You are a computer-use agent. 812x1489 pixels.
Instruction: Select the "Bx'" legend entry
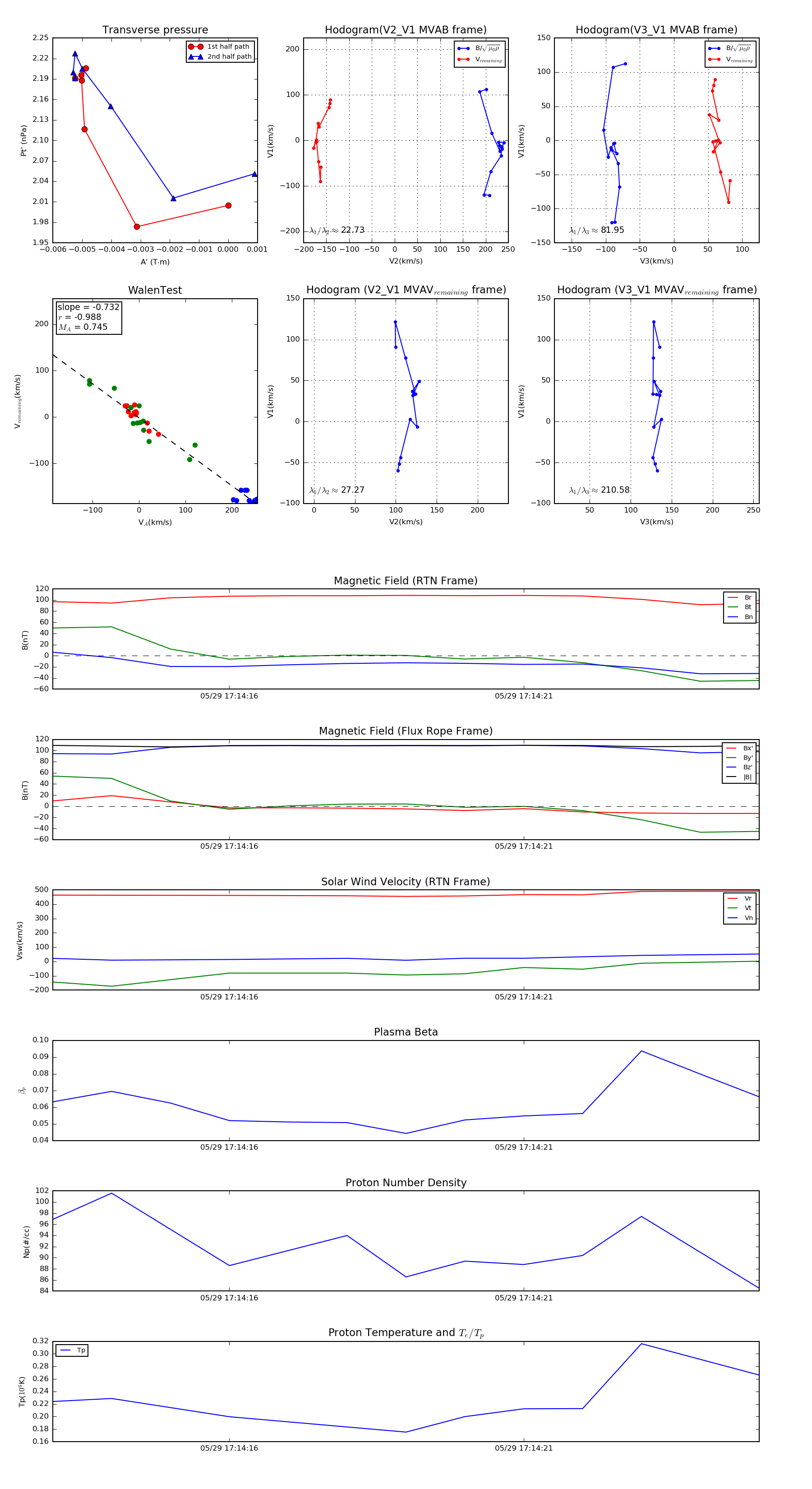[739, 749]
